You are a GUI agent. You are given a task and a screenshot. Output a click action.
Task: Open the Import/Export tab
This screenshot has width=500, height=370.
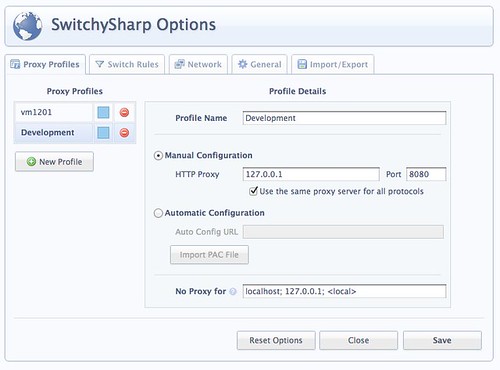click(x=333, y=64)
